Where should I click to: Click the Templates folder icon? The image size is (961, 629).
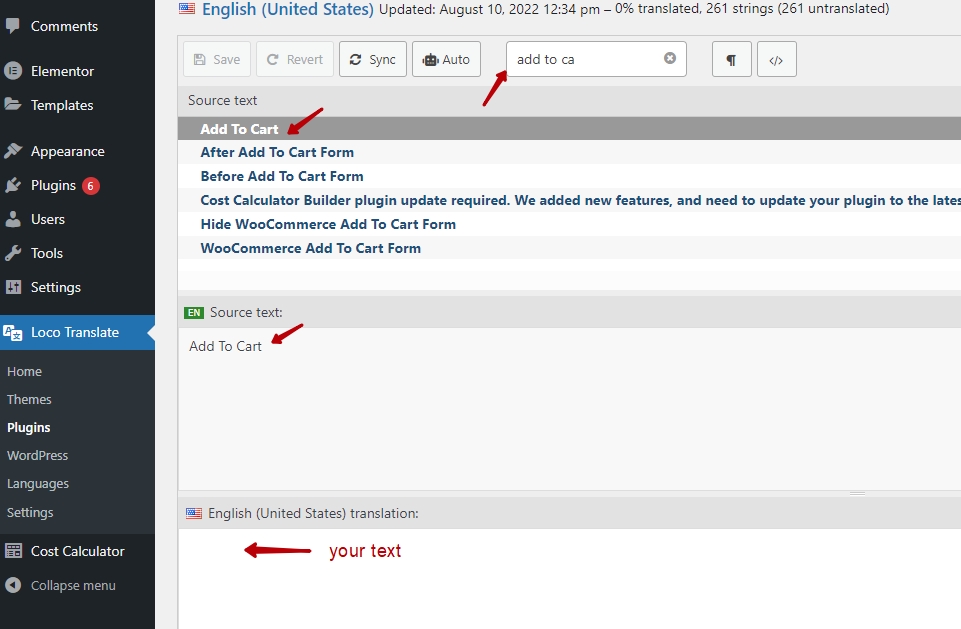pyautogui.click(x=13, y=105)
